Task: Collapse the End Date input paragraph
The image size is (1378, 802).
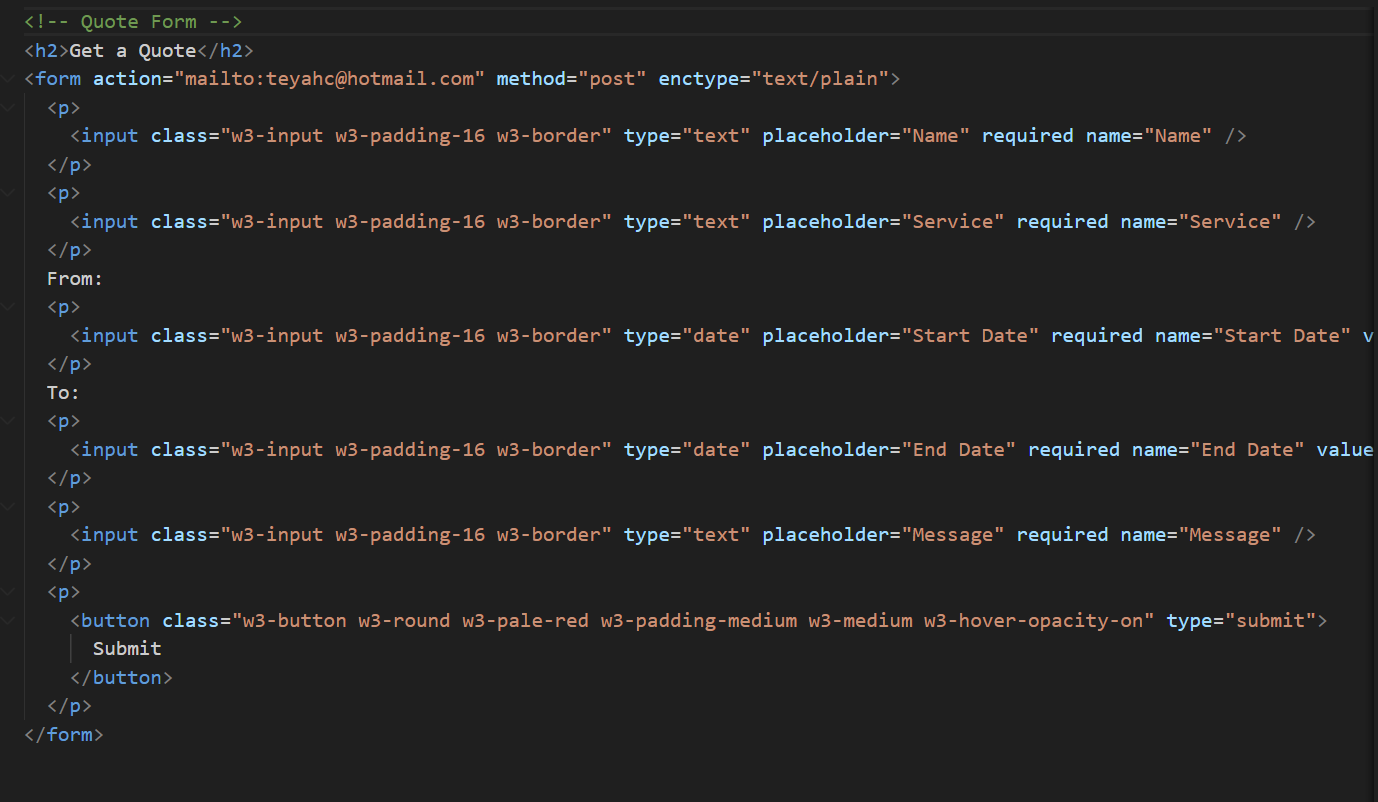Action: [x=8, y=420]
